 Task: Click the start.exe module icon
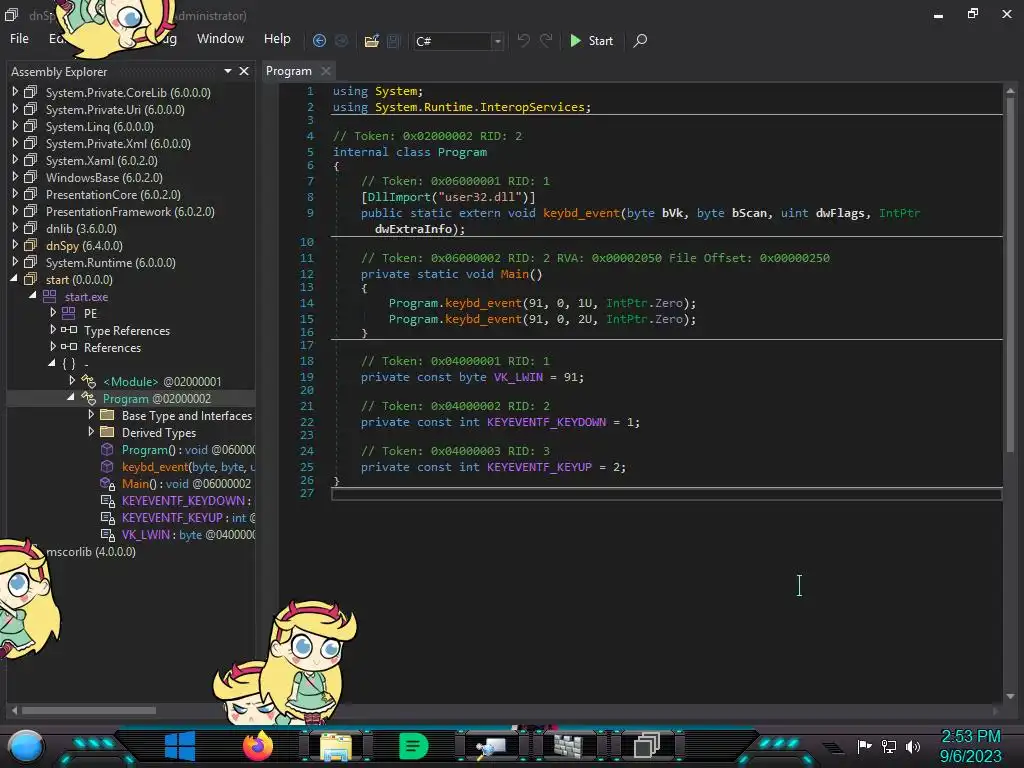click(x=49, y=296)
